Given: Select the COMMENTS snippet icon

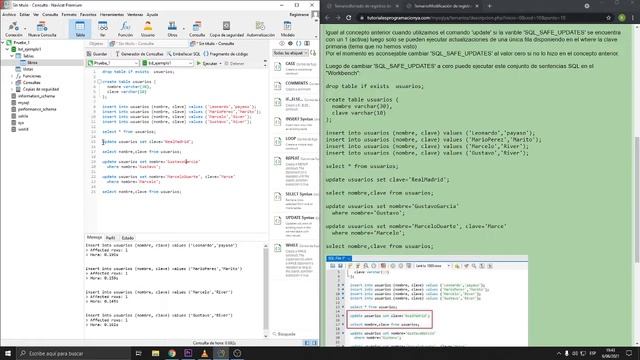Looking at the screenshot, I should (x=278, y=86).
